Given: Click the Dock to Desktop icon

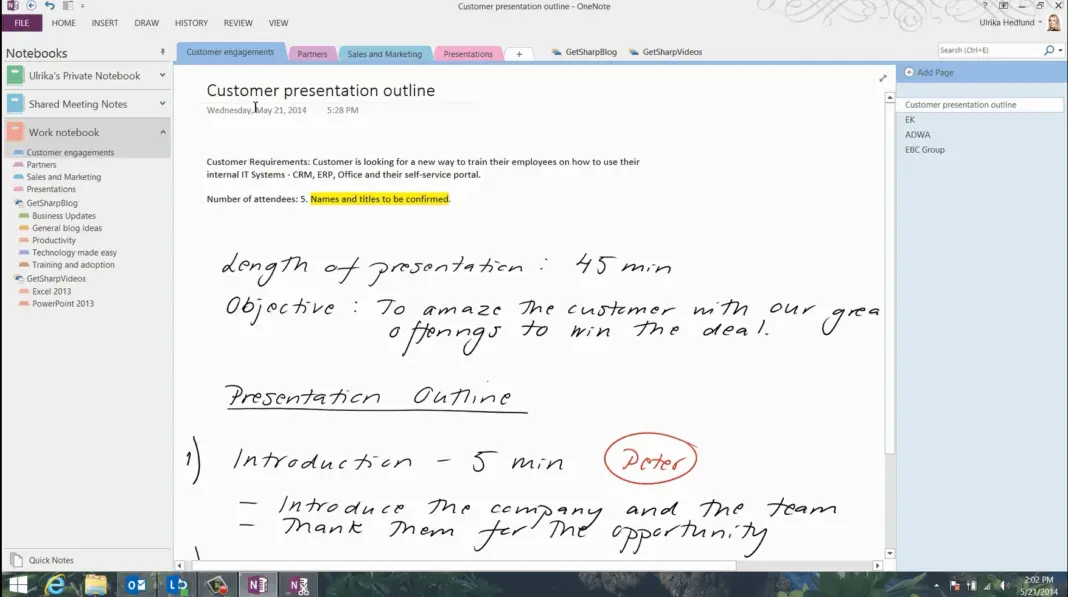Looking at the screenshot, I should pyautogui.click(x=66, y=6).
